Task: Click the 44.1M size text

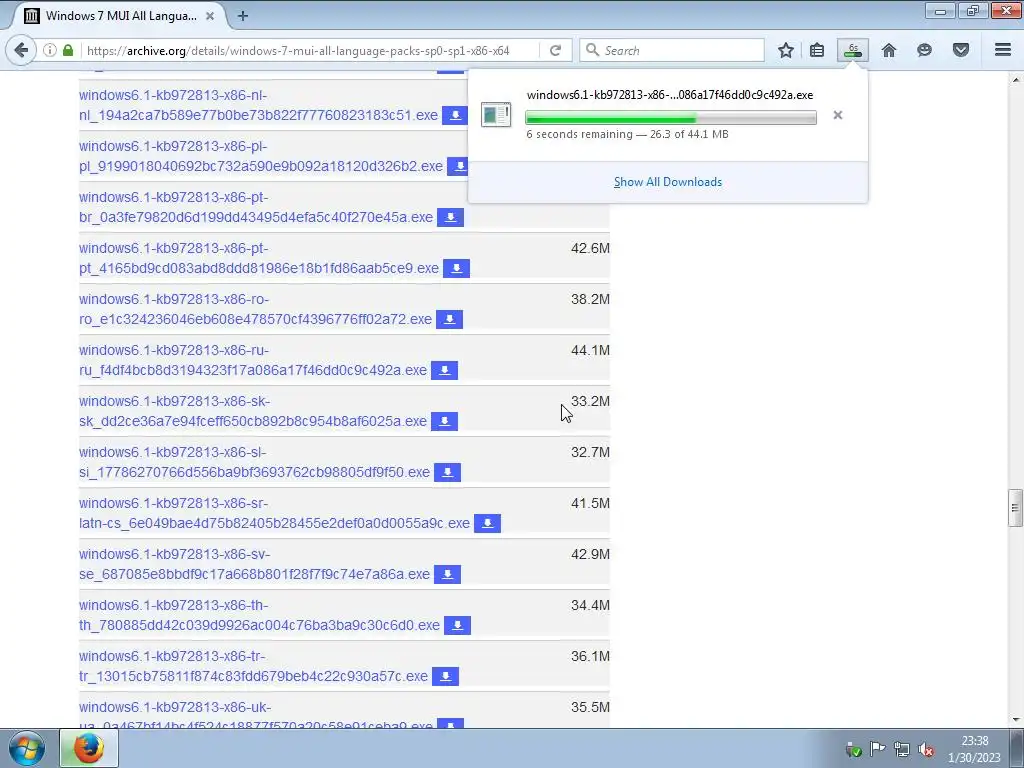Action: [590, 350]
